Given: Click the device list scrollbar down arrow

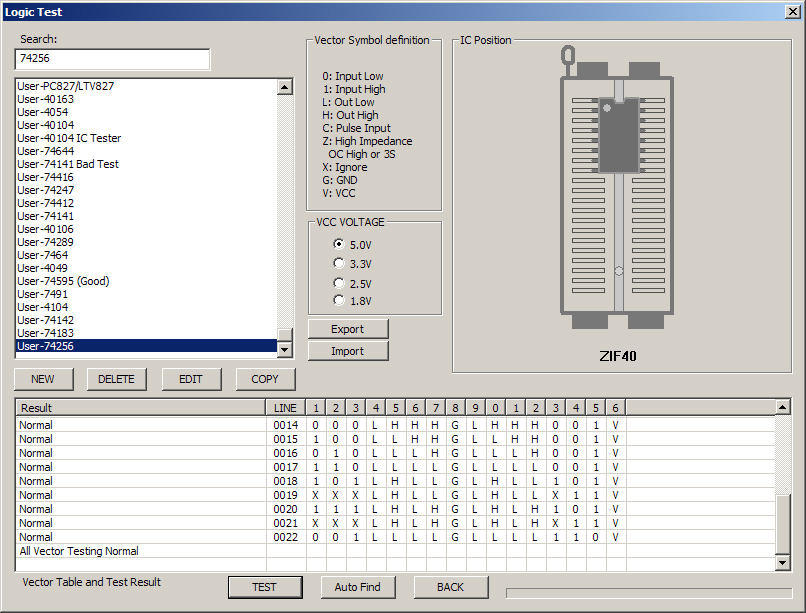Looking at the screenshot, I should 285,347.
